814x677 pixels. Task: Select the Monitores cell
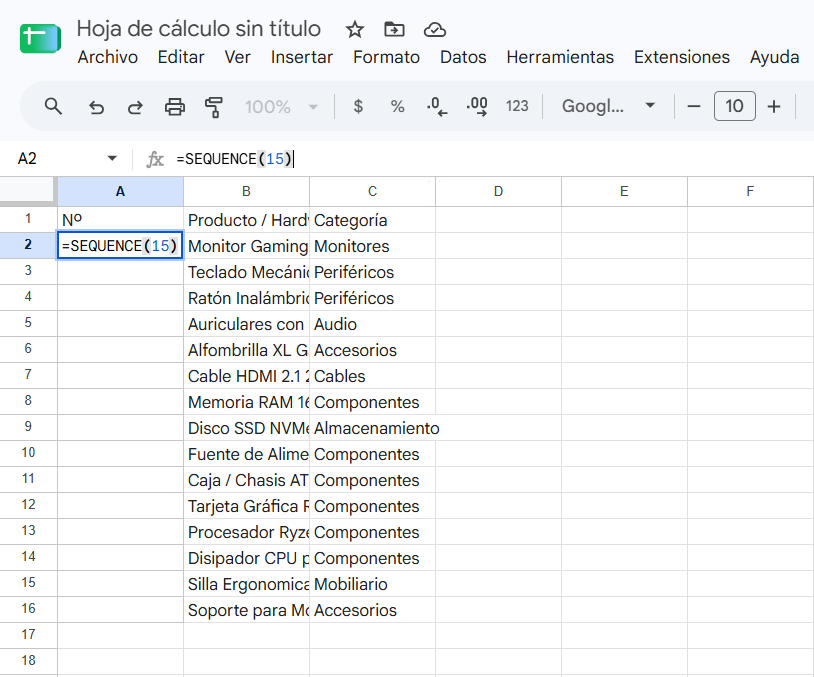372,246
